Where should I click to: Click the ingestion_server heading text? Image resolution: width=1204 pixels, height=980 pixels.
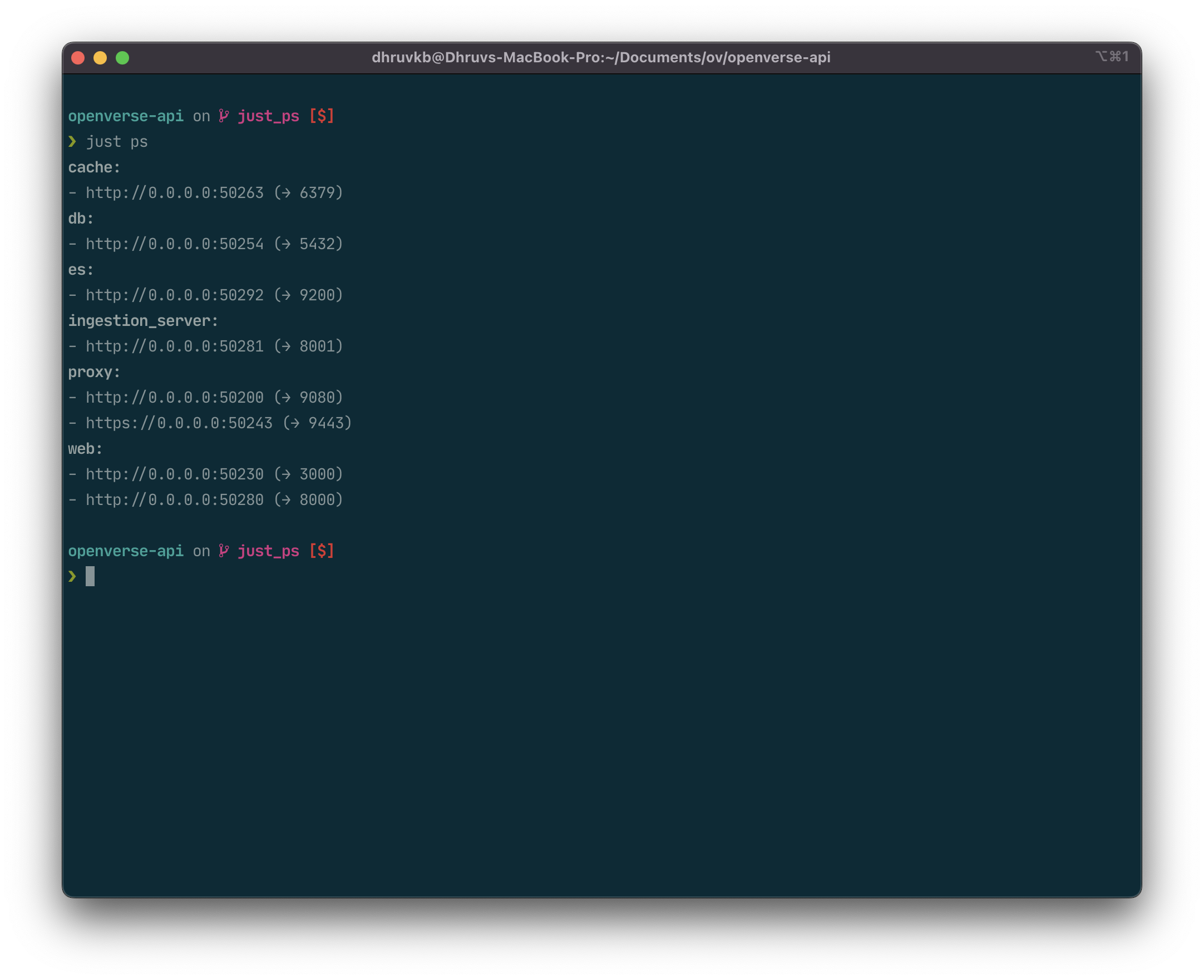coord(143,321)
